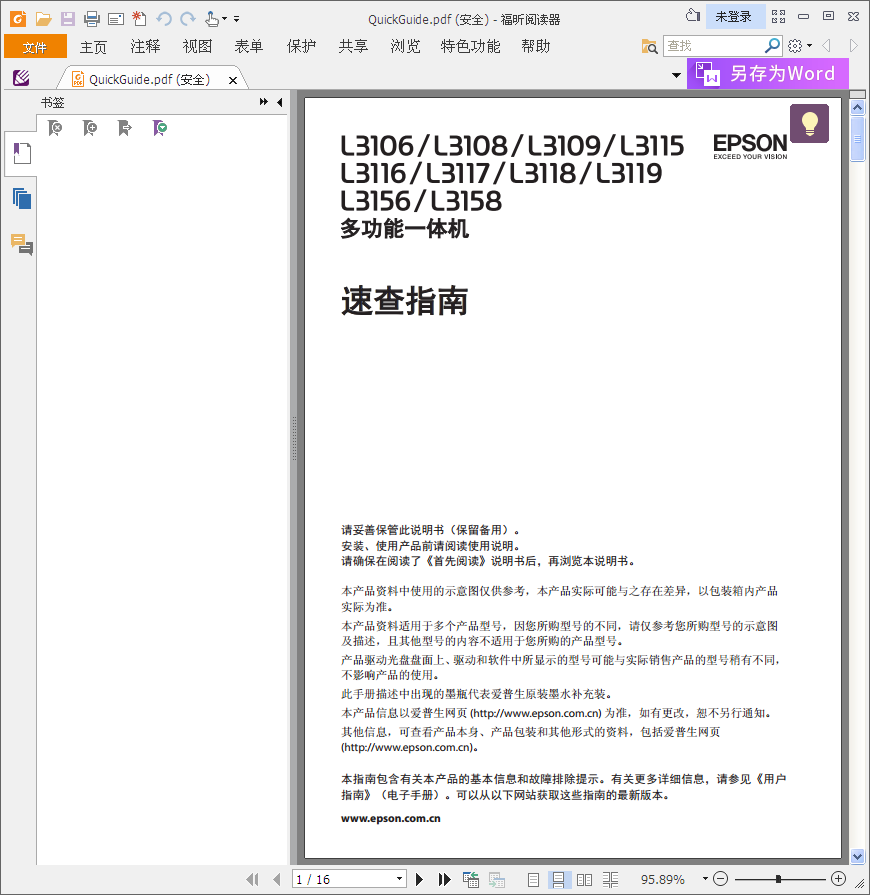Open the bookmarks sidebar panel icon
This screenshot has height=895, width=870.
(22, 154)
